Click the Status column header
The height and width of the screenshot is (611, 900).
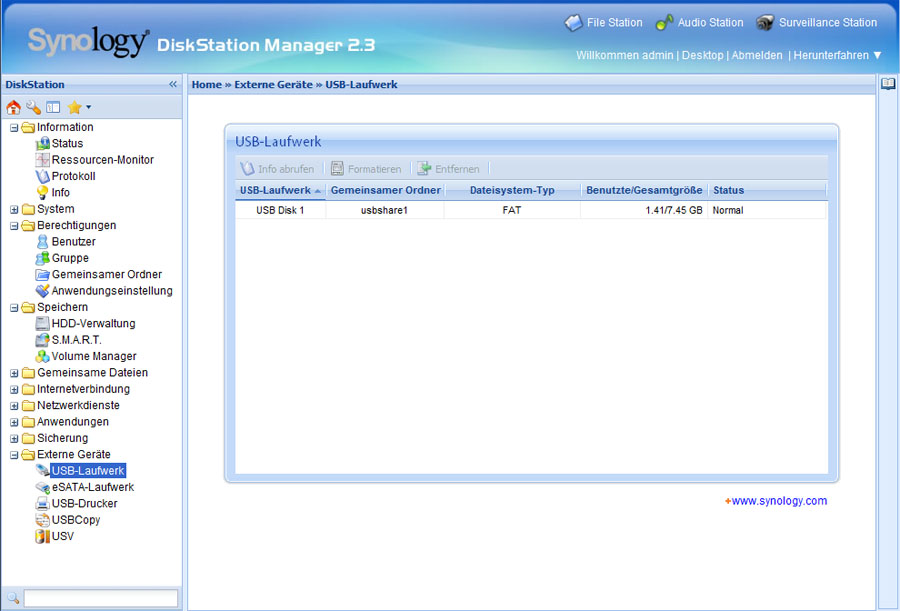coord(767,191)
